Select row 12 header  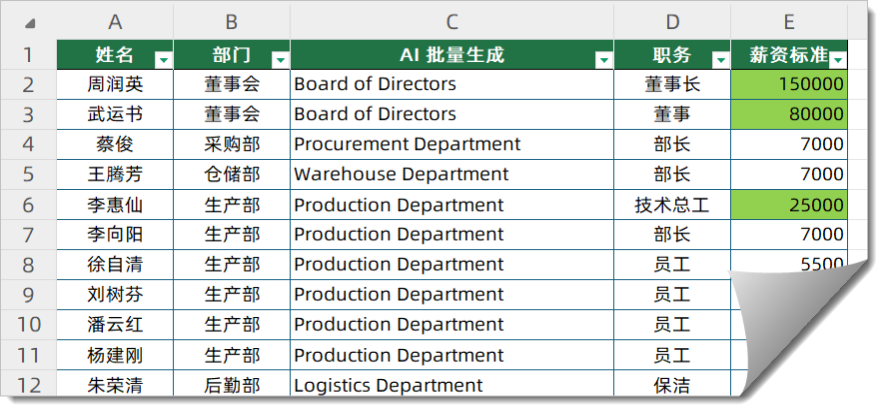(28, 385)
